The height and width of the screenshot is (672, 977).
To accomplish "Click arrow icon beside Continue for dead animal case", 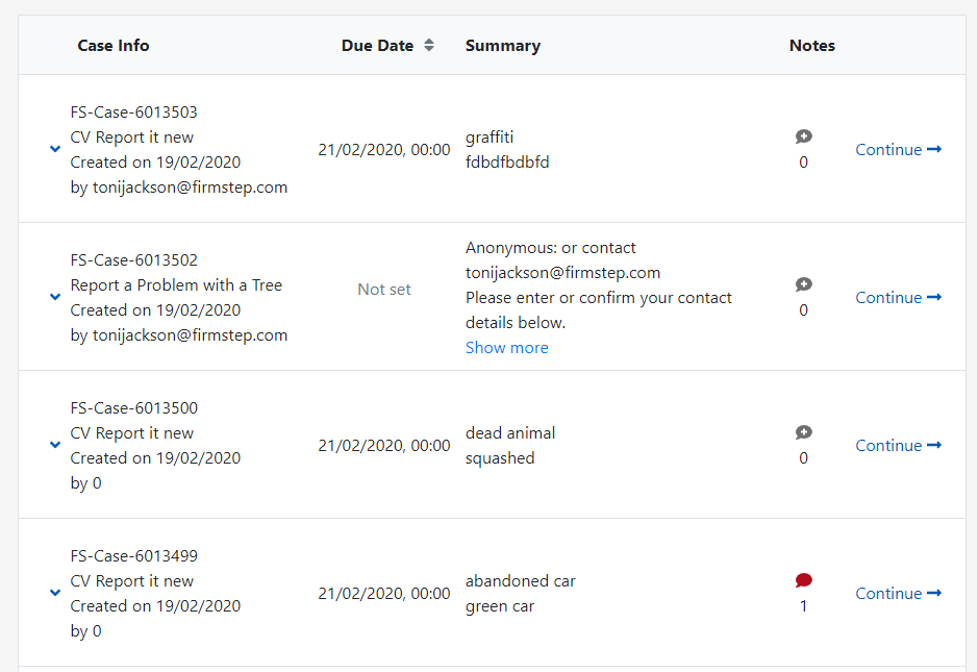I will coord(934,445).
